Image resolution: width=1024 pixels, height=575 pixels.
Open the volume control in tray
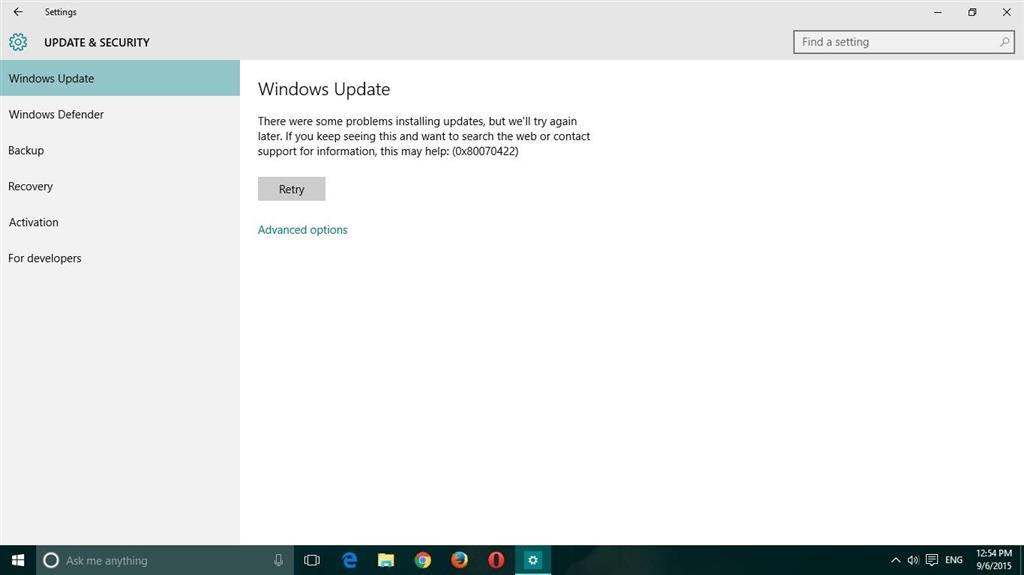click(913, 561)
